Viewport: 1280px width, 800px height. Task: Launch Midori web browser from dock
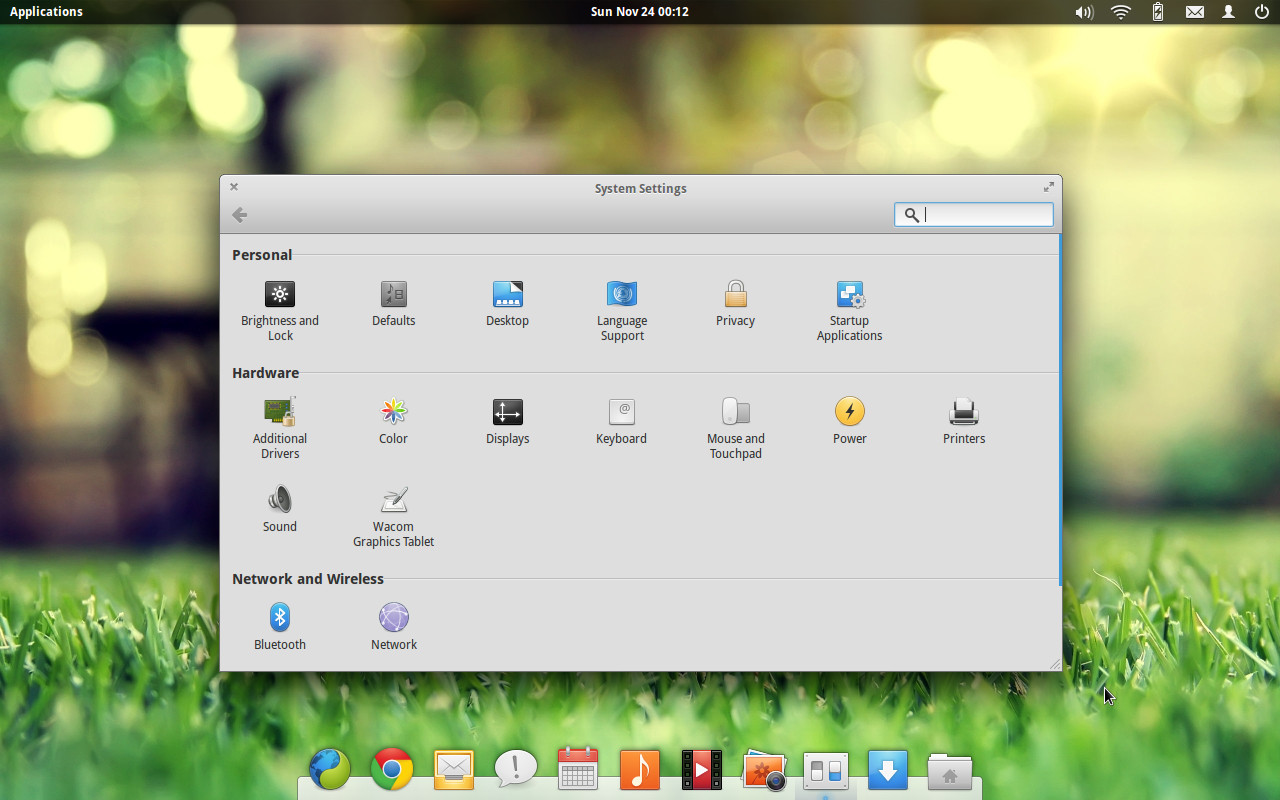click(330, 769)
